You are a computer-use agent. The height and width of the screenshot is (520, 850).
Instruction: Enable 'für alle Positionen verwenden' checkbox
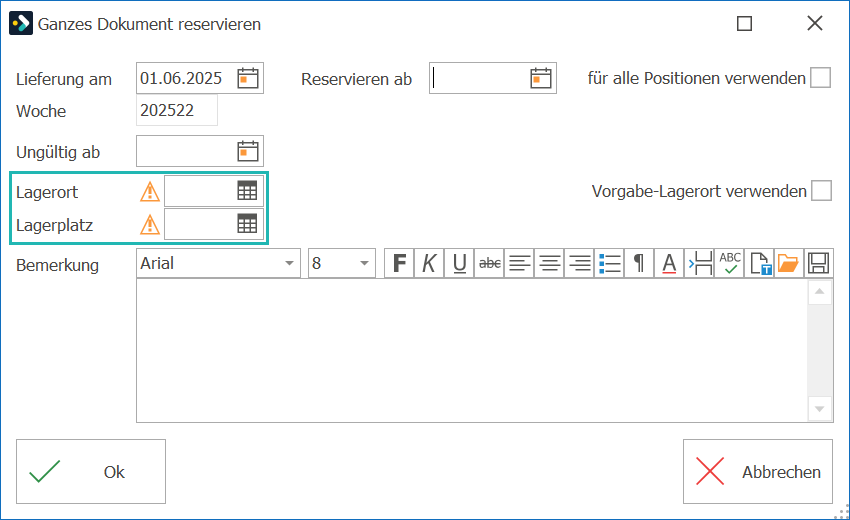(820, 78)
